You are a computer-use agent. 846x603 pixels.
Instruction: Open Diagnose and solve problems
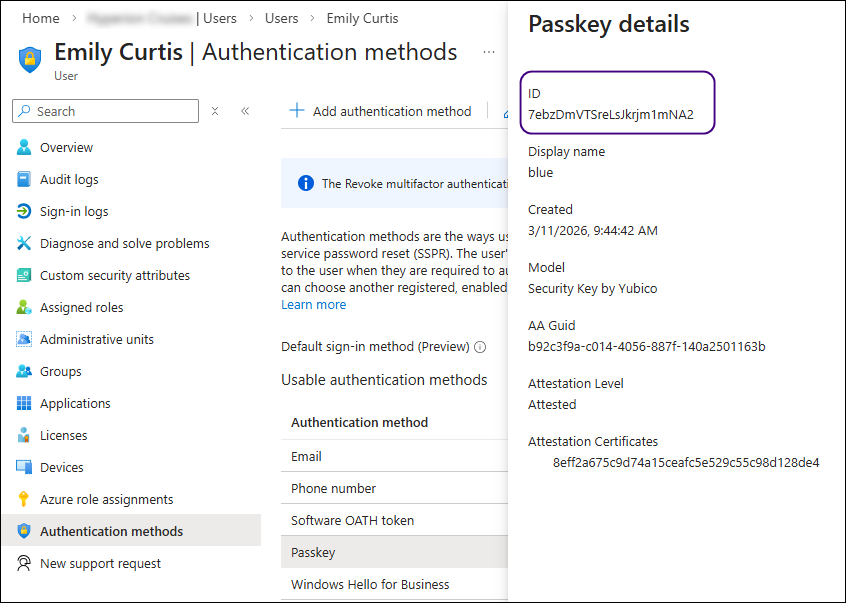click(x=124, y=243)
